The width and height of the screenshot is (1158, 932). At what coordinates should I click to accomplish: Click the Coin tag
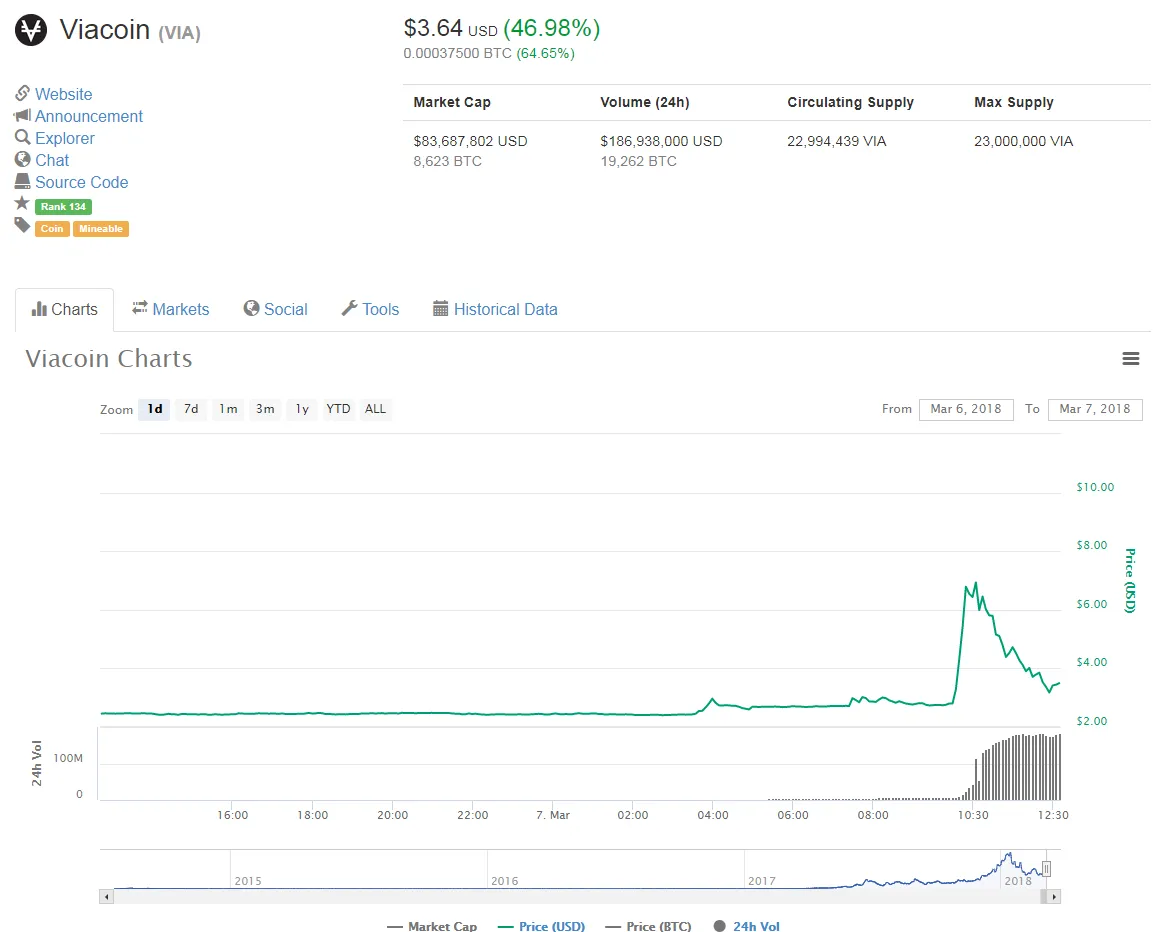coord(52,229)
